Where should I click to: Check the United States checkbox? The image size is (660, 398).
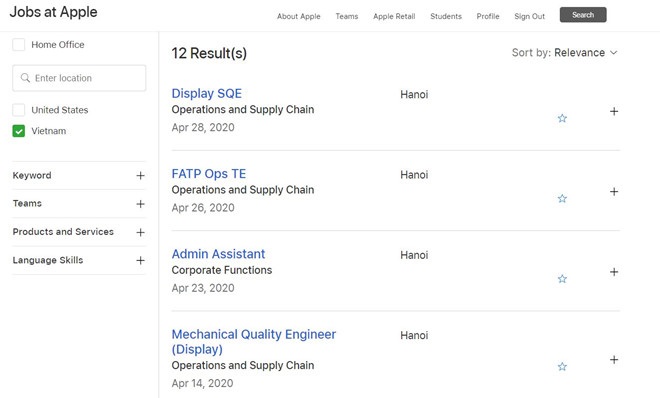(19, 110)
